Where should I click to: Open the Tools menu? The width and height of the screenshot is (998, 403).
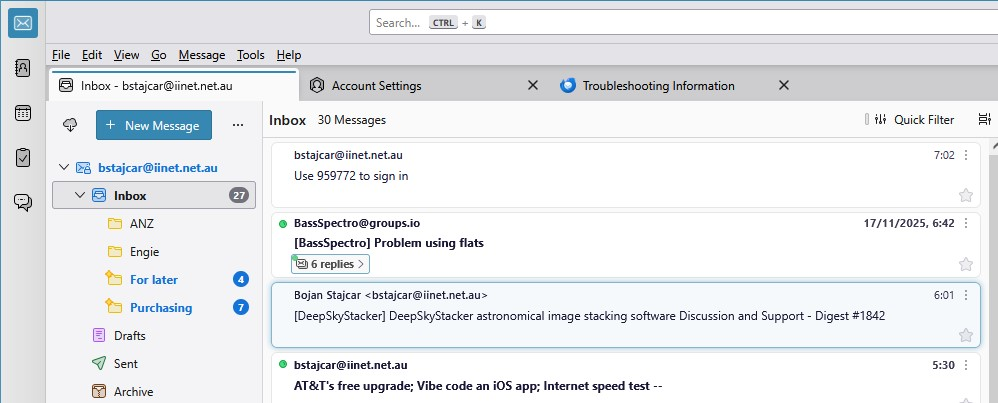[251, 55]
